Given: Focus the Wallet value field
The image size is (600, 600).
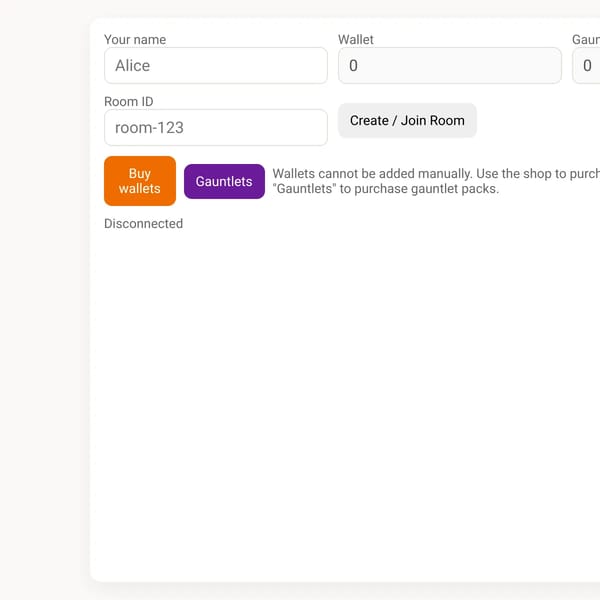Looking at the screenshot, I should coord(450,65).
